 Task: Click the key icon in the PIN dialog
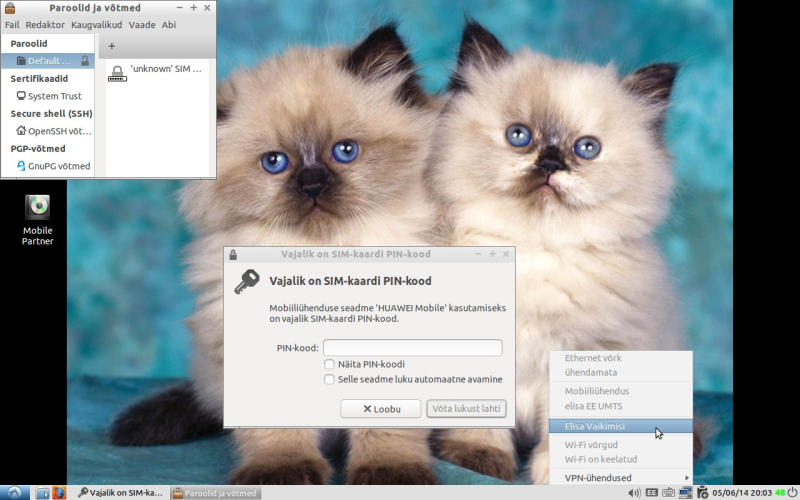(x=247, y=282)
